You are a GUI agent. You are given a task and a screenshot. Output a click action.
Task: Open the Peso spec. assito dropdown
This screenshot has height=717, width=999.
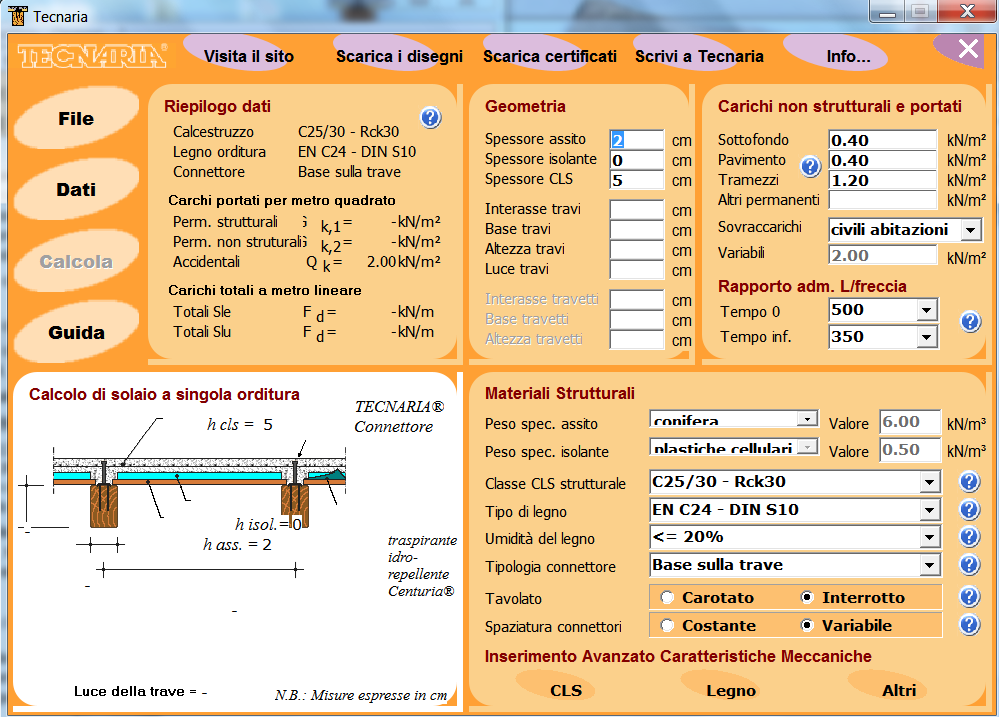click(x=807, y=419)
